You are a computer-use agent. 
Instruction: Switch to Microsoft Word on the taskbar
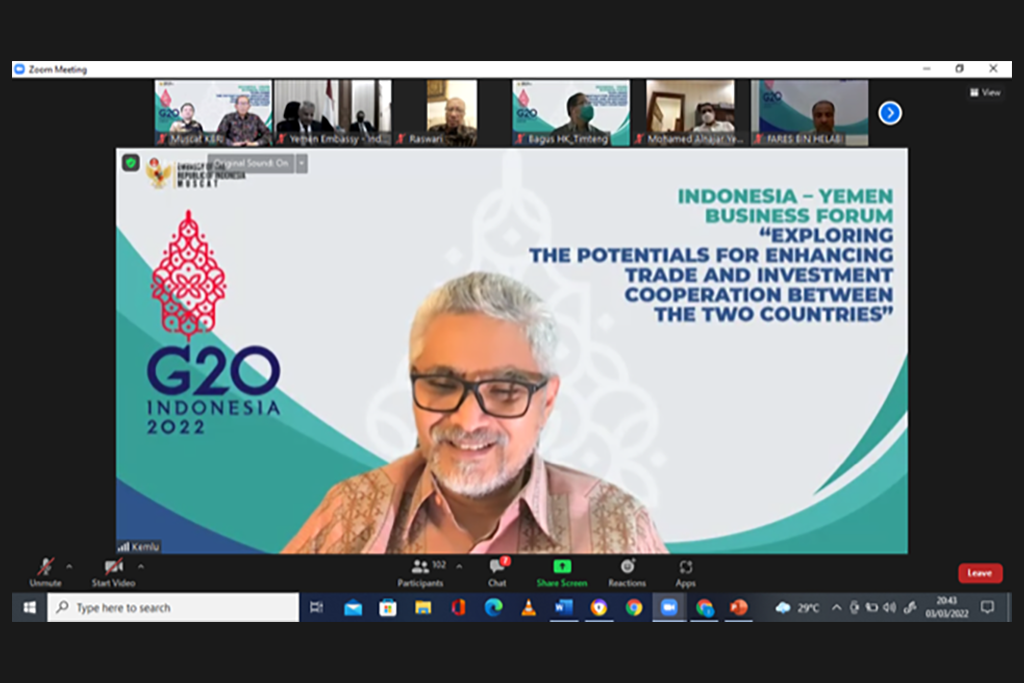click(564, 608)
